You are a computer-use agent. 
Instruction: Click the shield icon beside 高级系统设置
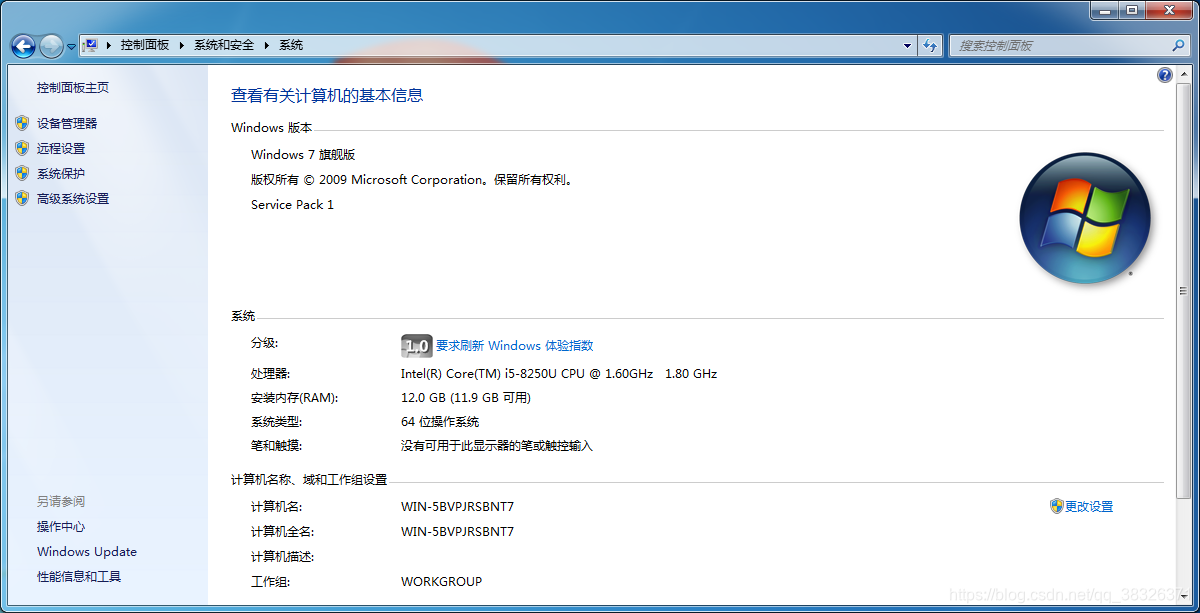(22, 198)
